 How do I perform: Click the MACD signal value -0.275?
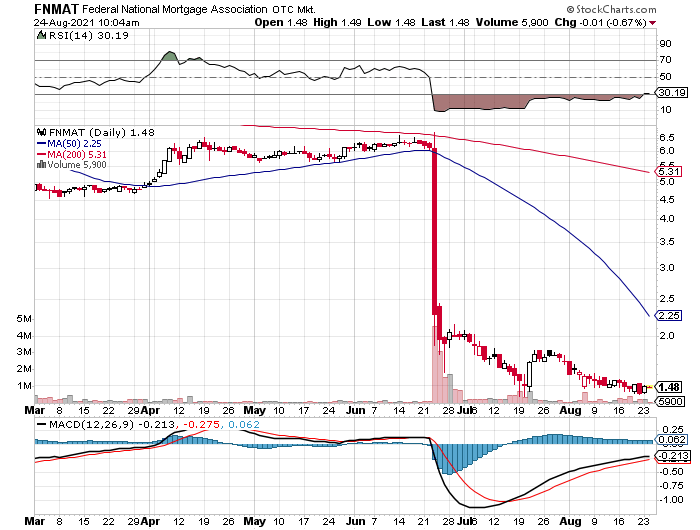(202, 424)
